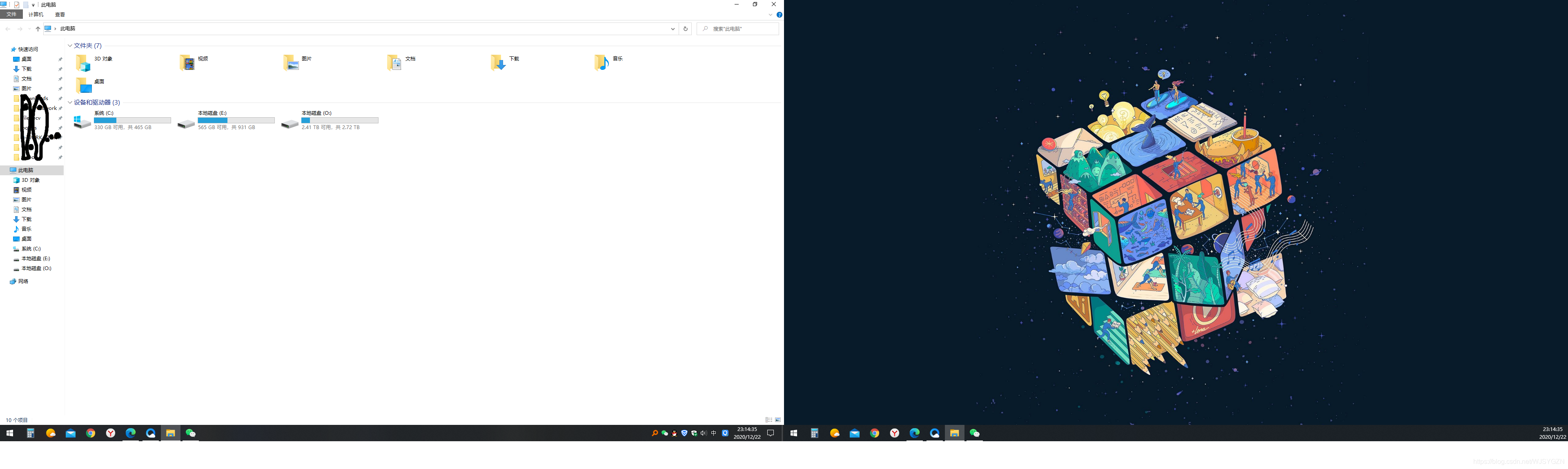Open the help question mark icon
Image resolution: width=1568 pixels, height=469 pixels.
[779, 15]
